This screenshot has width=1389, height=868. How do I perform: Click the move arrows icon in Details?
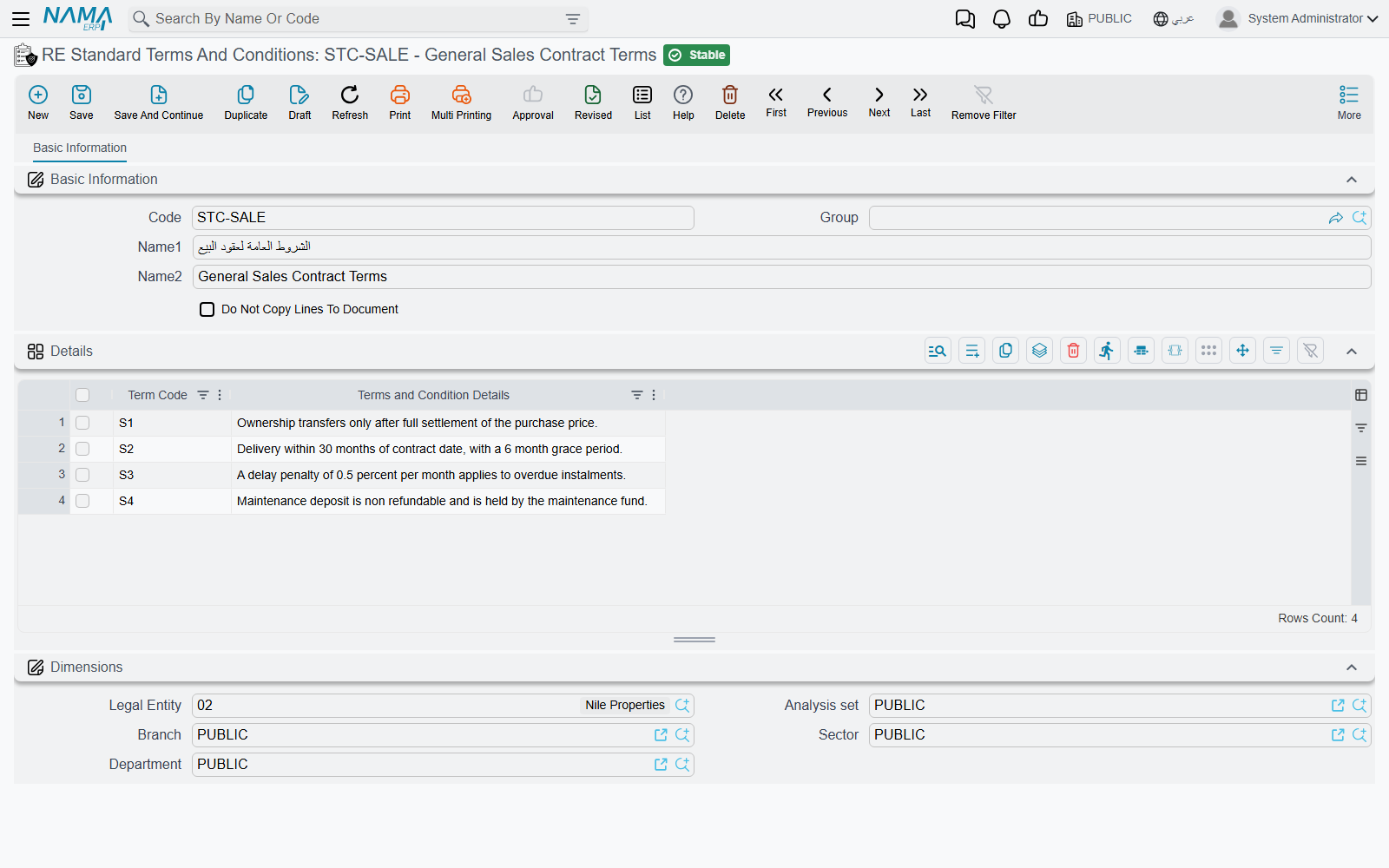[1242, 351]
